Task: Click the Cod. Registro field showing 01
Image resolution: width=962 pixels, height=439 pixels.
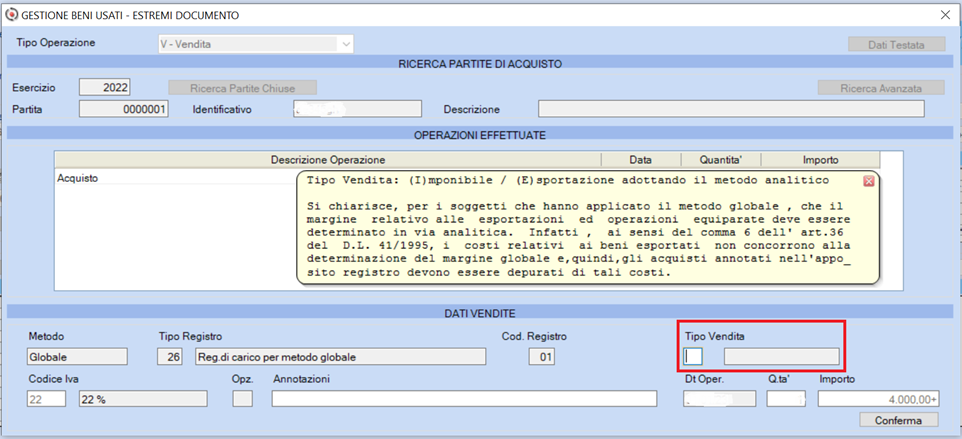Action: tap(542, 356)
